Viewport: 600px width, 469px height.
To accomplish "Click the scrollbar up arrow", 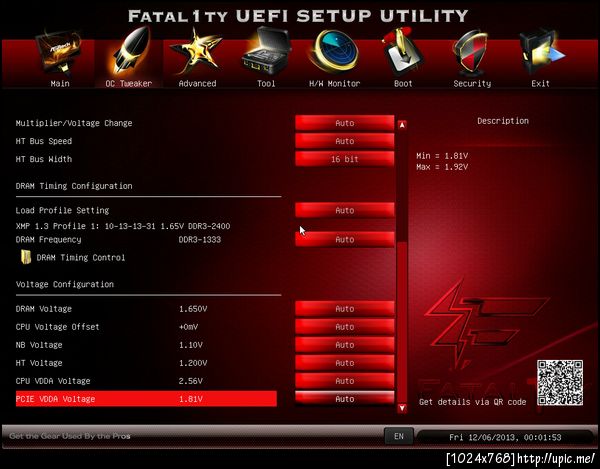I will tap(402, 125).
